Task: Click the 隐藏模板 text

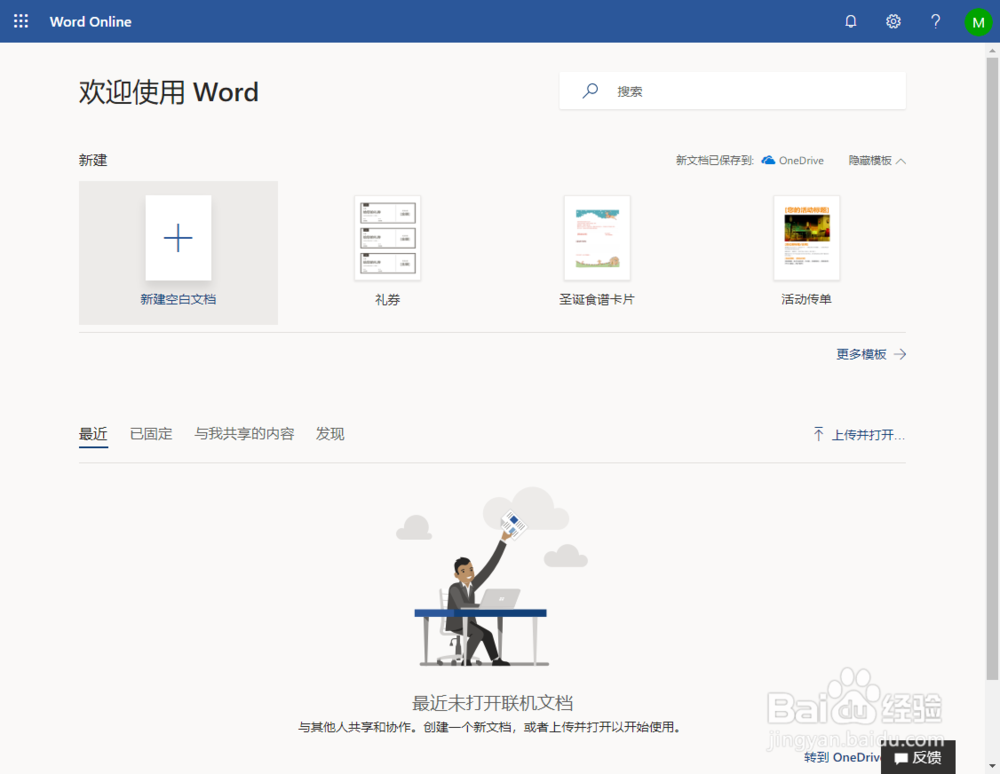Action: 870,161
